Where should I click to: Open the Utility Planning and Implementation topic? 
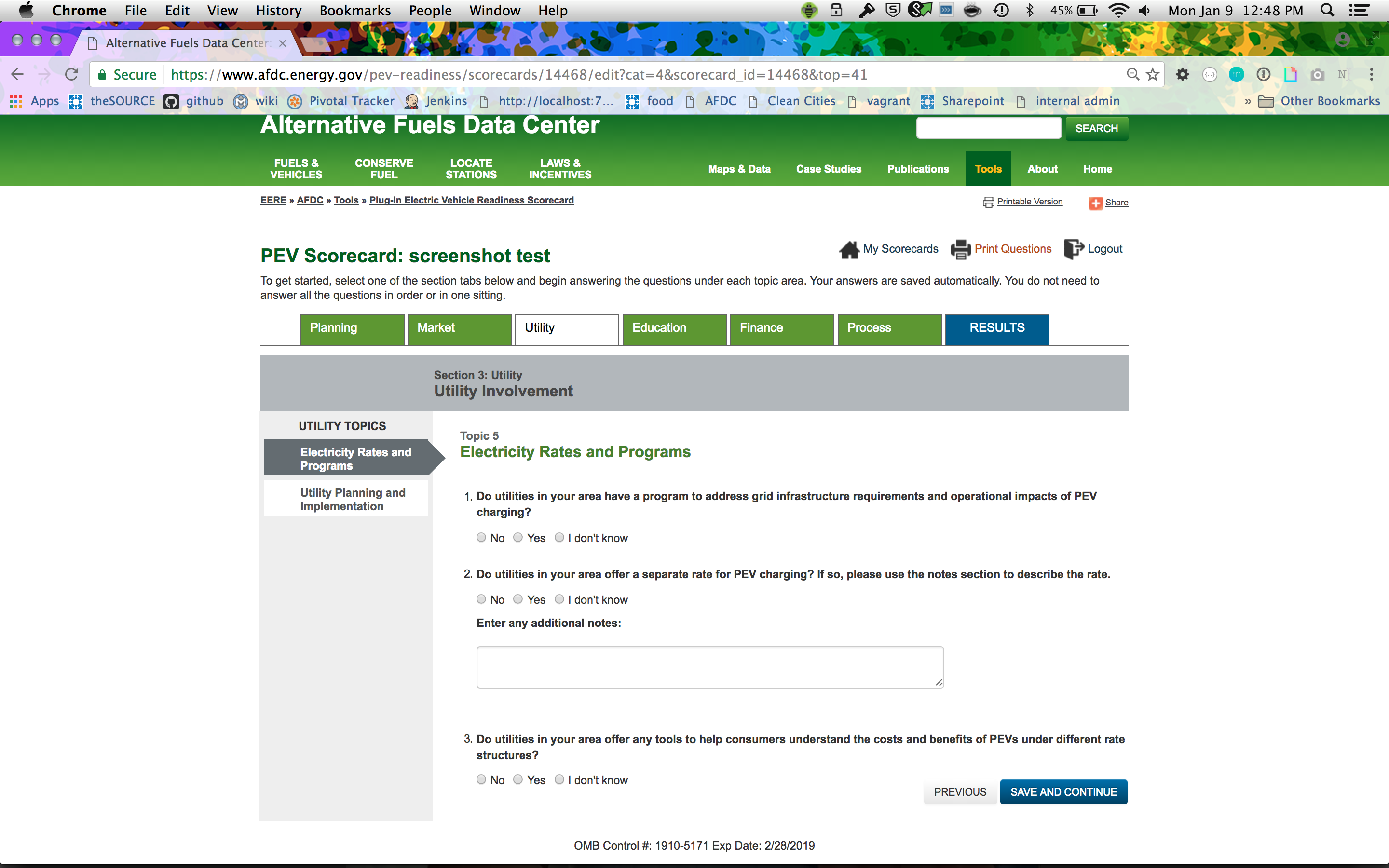tap(353, 499)
